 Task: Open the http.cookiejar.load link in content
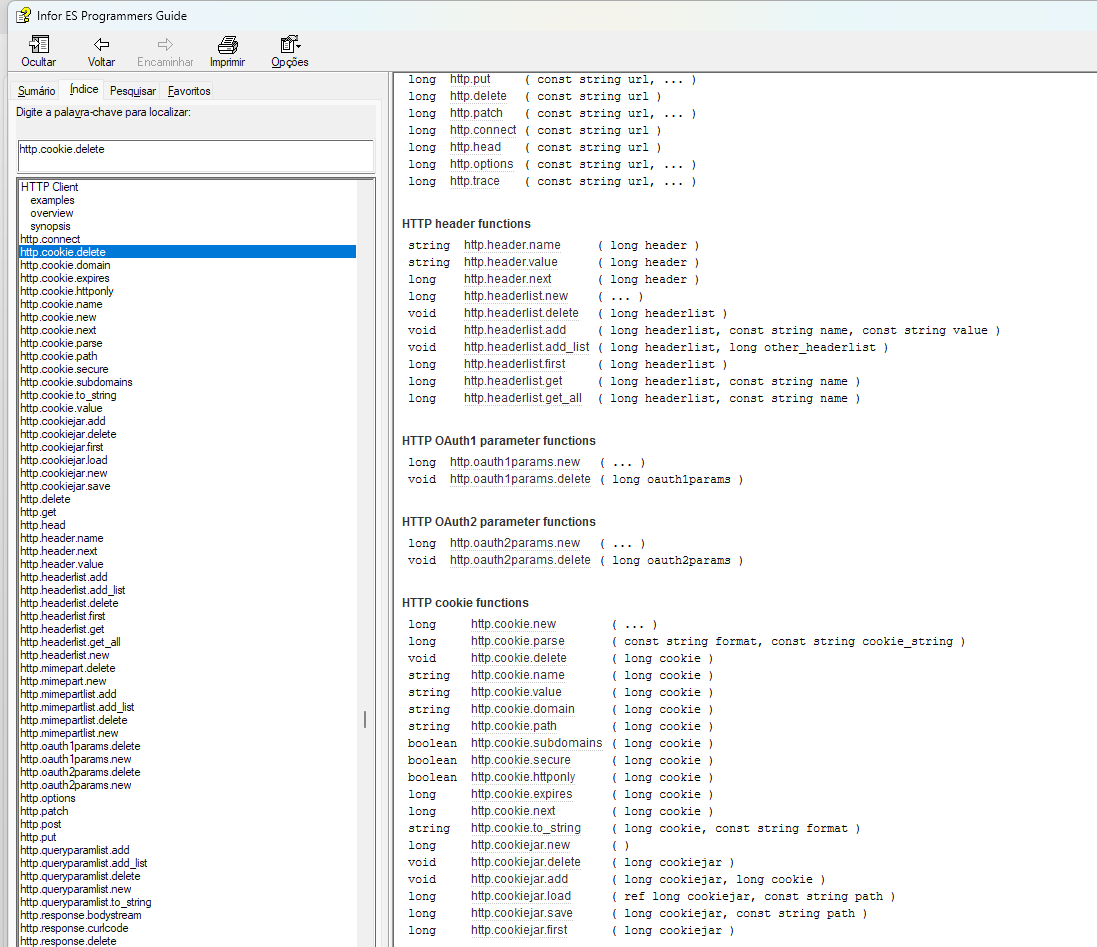(521, 897)
